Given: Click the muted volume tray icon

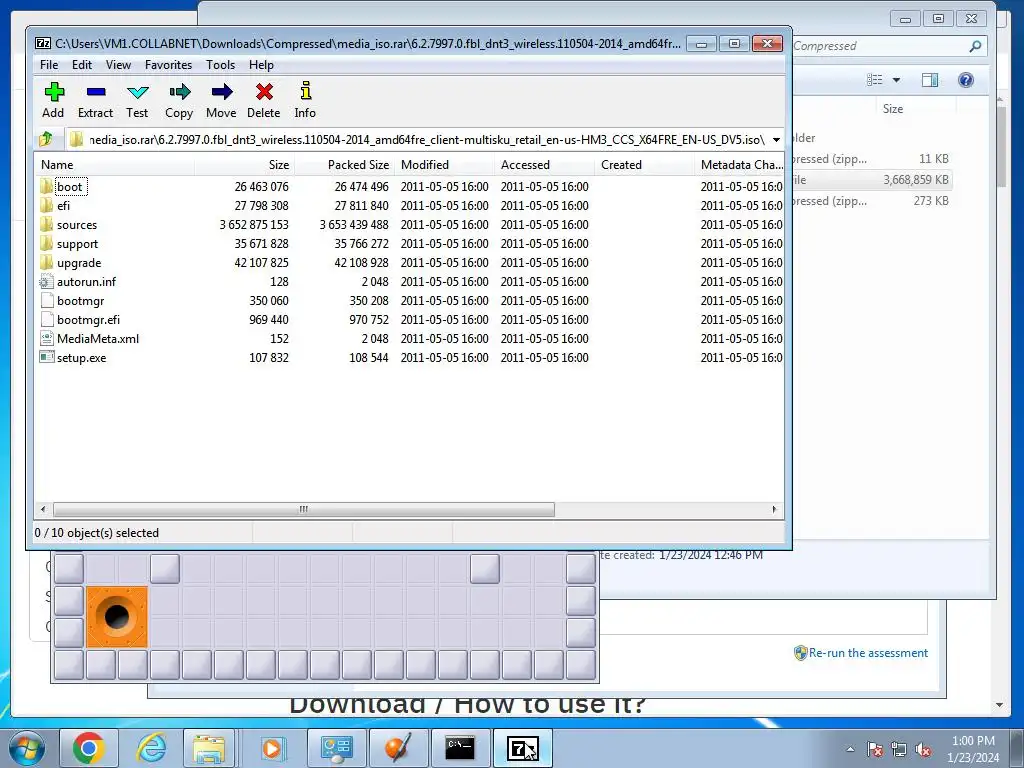Looking at the screenshot, I should pos(923,749).
